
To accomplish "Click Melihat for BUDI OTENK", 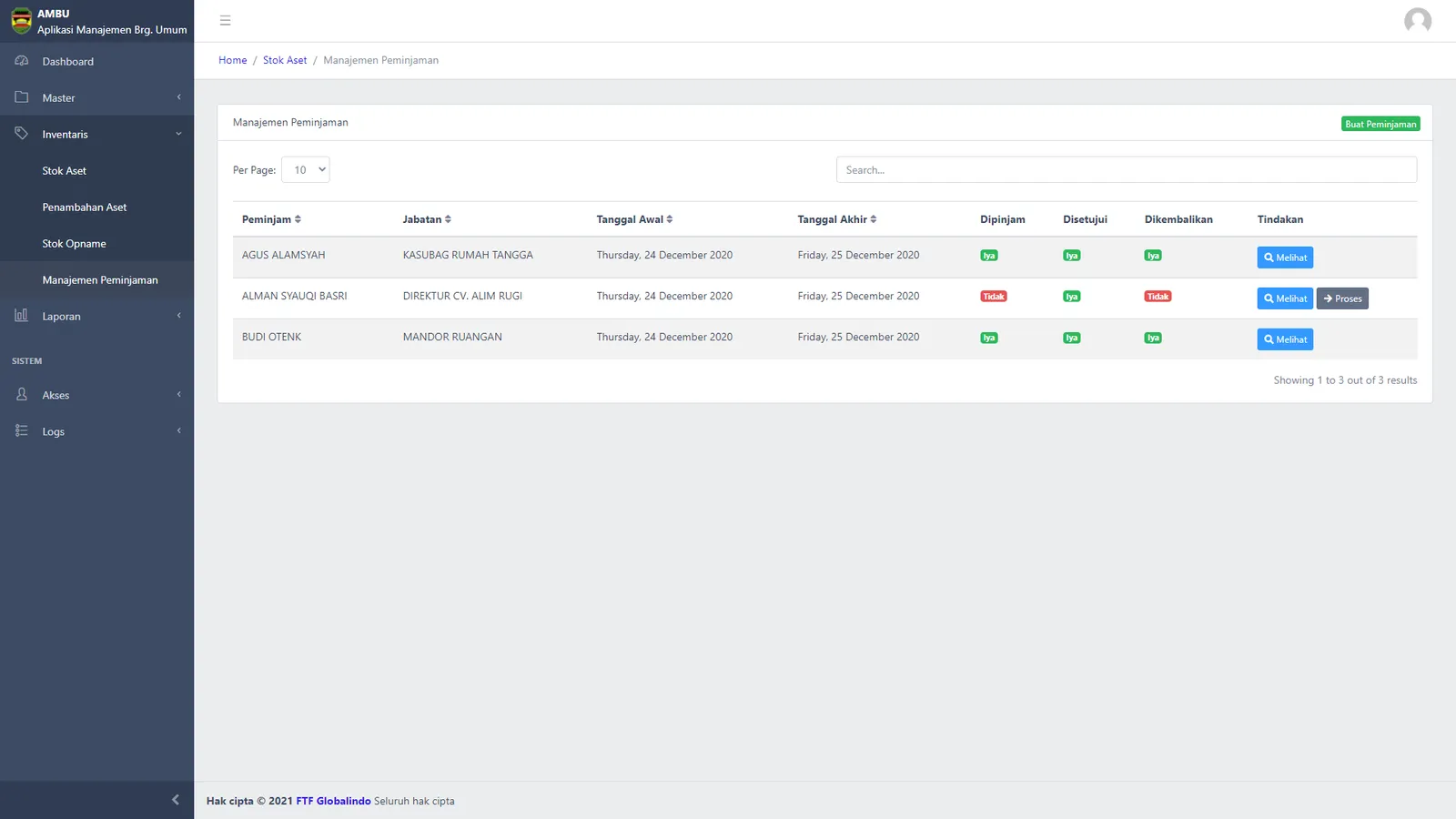I will 1285,339.
